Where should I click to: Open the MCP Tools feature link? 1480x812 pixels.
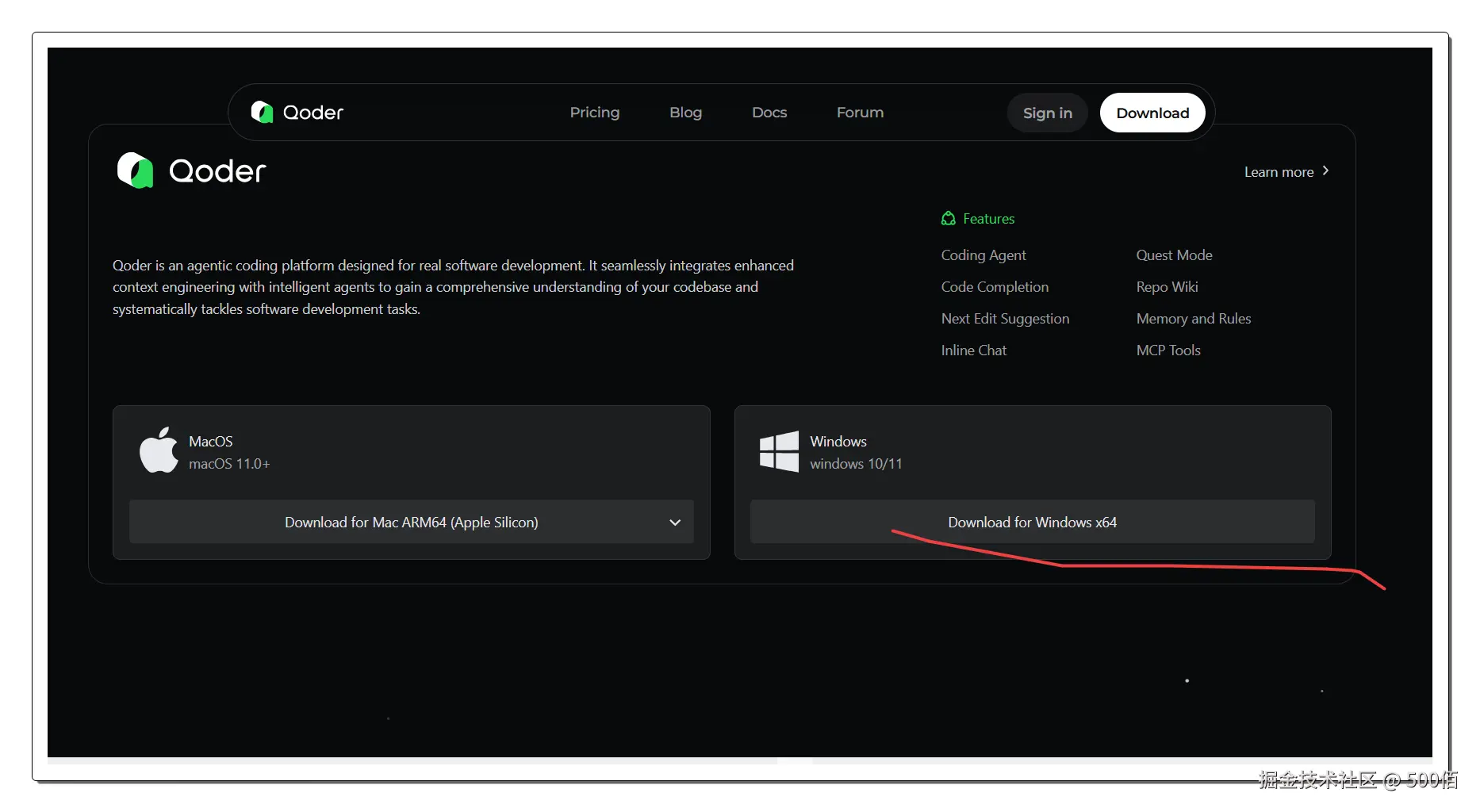pyautogui.click(x=1168, y=350)
